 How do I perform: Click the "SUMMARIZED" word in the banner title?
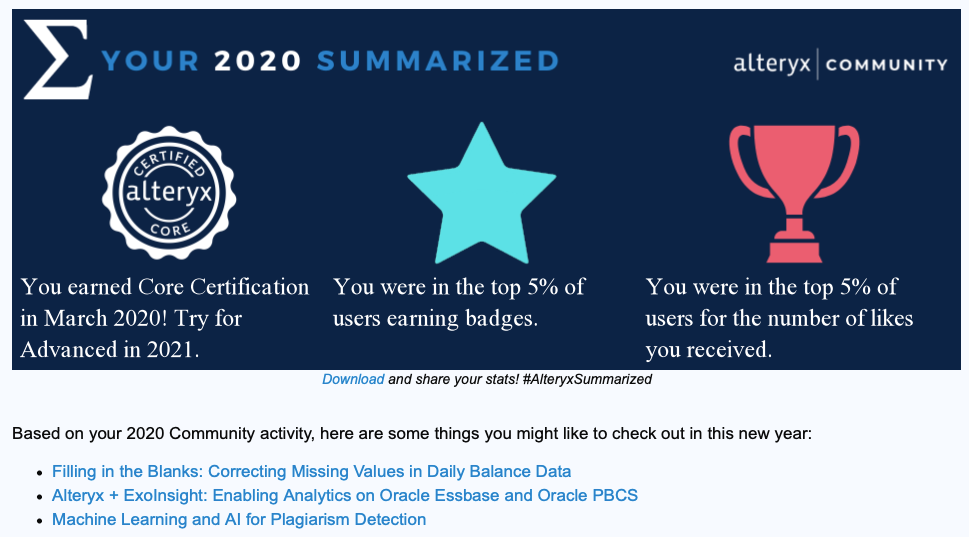pyautogui.click(x=437, y=61)
